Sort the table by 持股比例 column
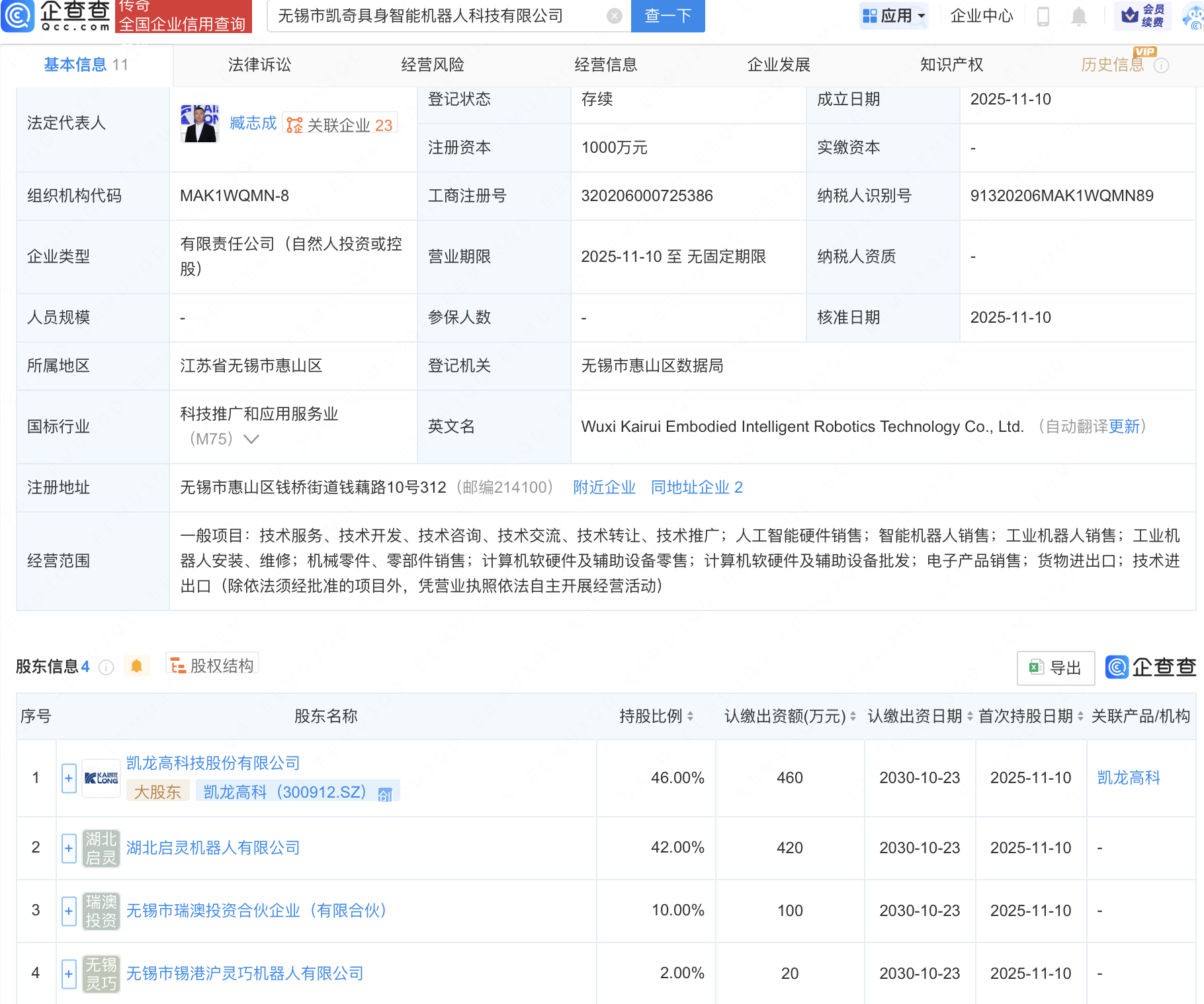 click(656, 716)
